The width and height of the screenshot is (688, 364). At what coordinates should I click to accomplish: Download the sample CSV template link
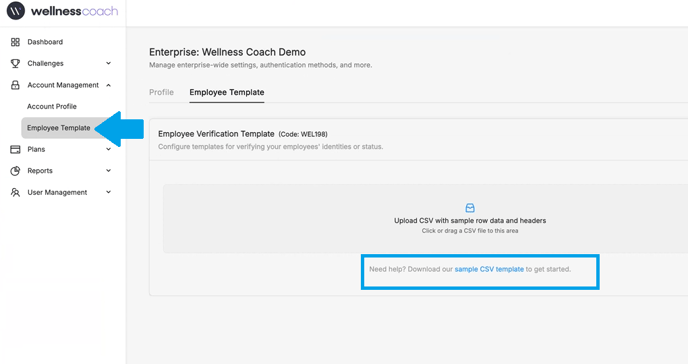pos(489,269)
